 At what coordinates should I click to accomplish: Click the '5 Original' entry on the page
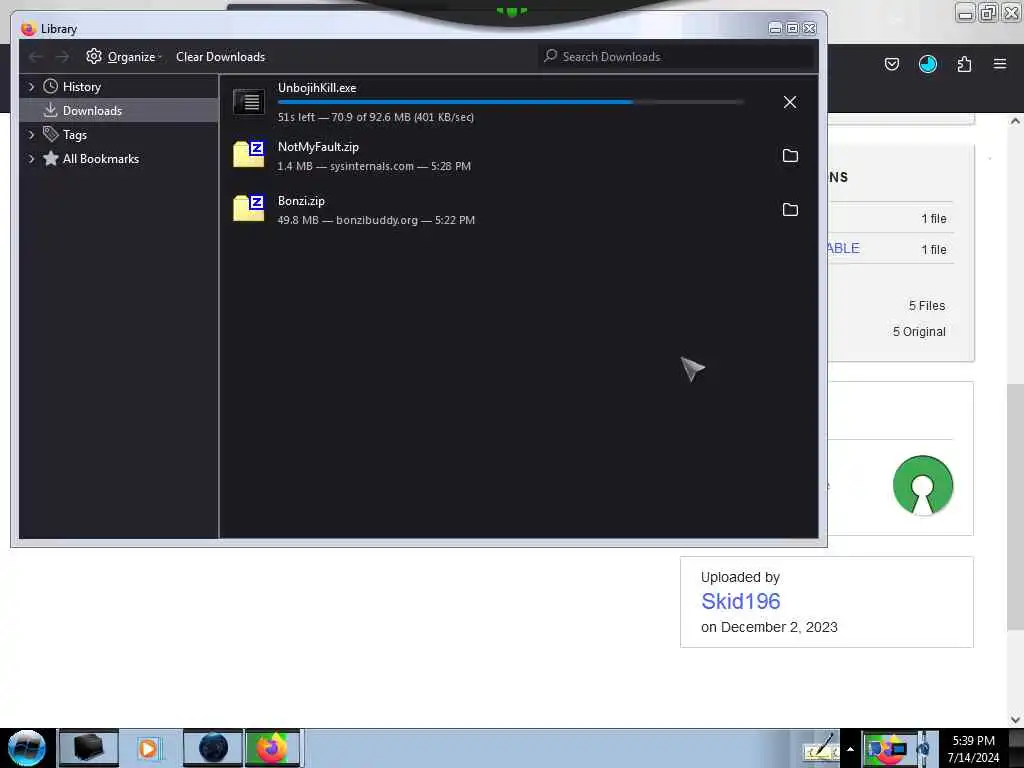tap(919, 332)
